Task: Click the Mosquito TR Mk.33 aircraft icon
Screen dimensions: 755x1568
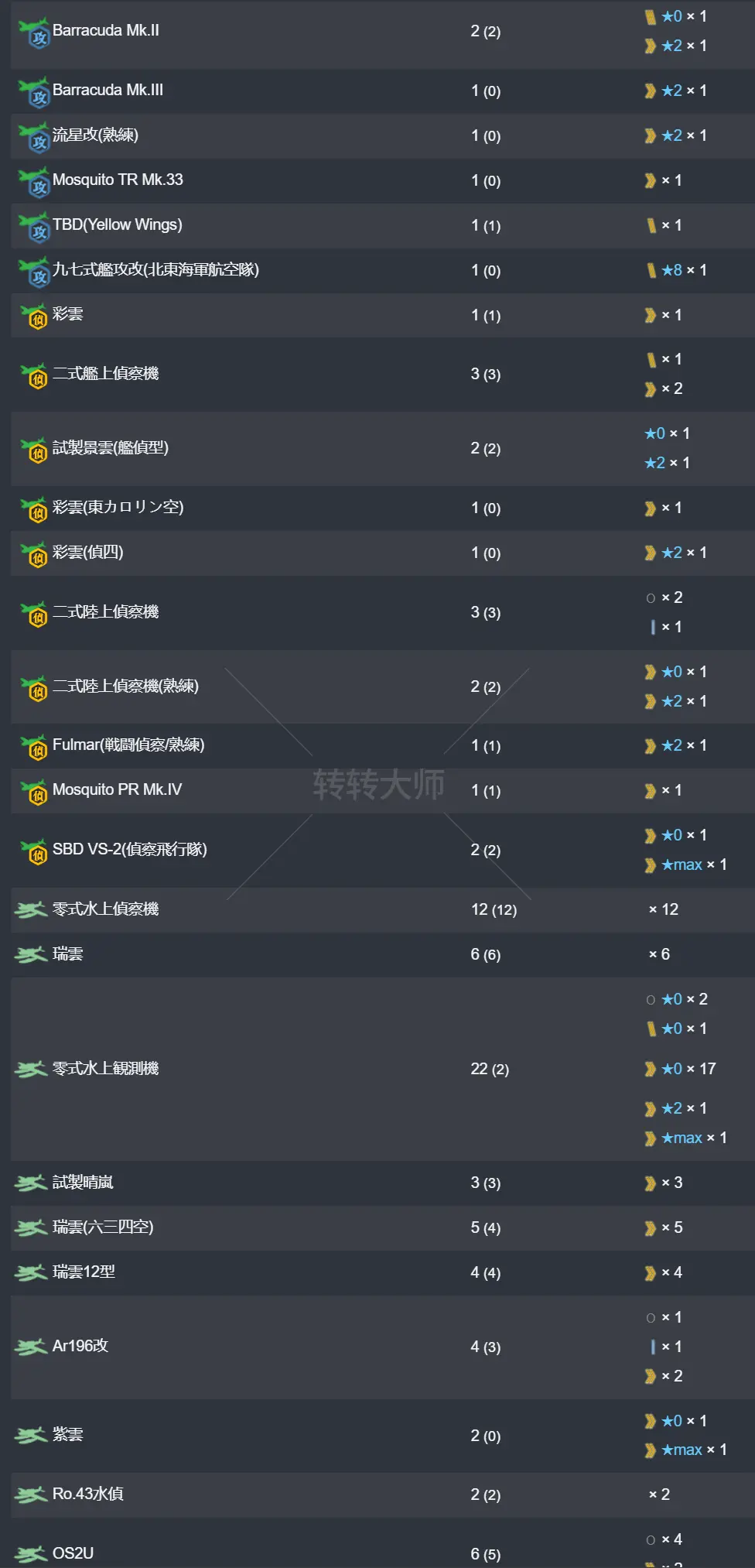Action: pos(34,182)
